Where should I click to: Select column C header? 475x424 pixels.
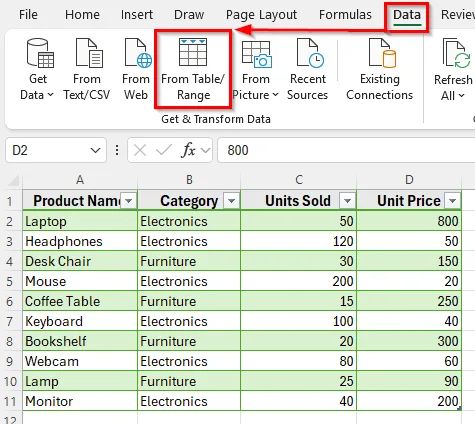click(299, 180)
